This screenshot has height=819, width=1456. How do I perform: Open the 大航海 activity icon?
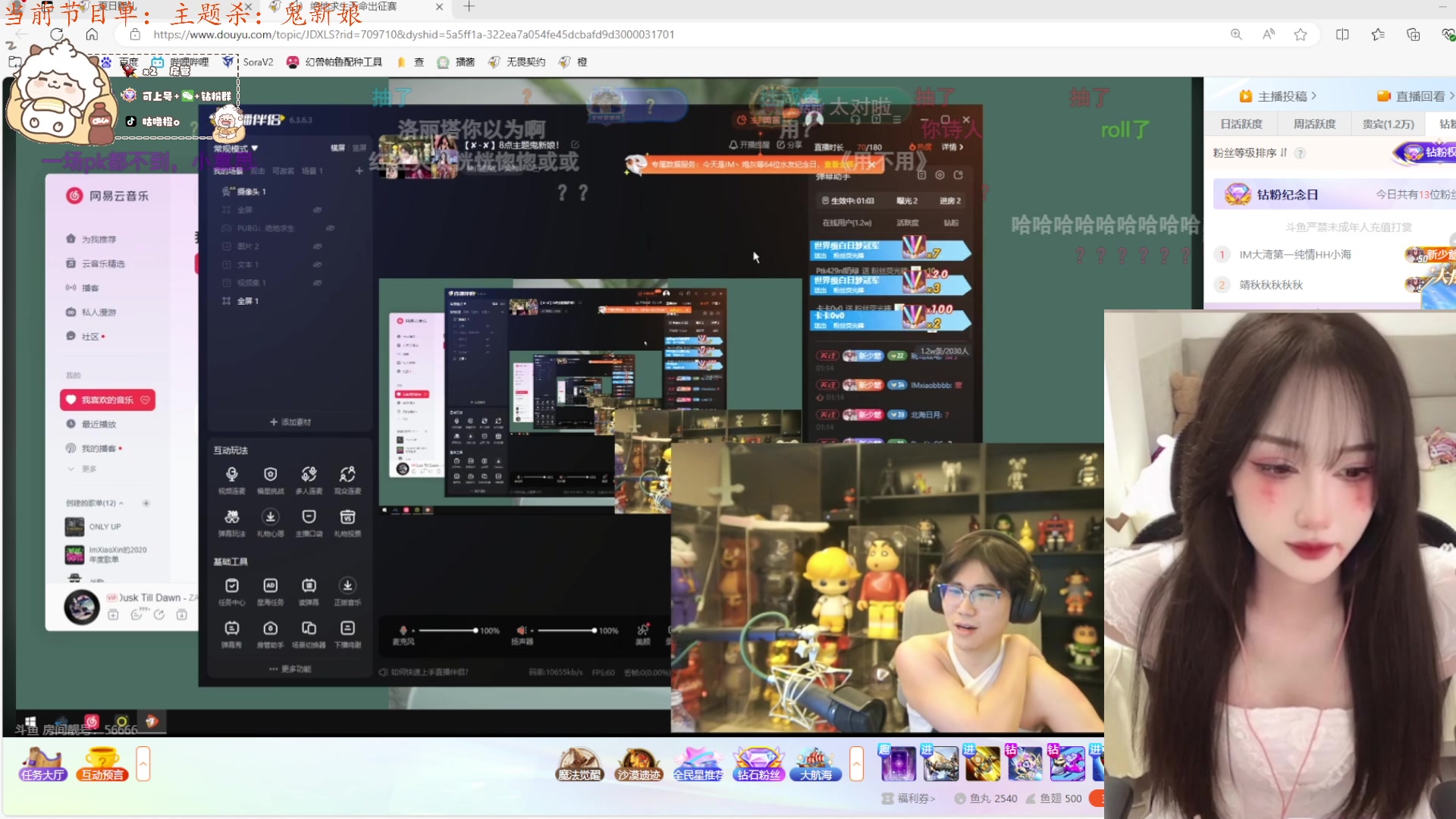coord(816,763)
